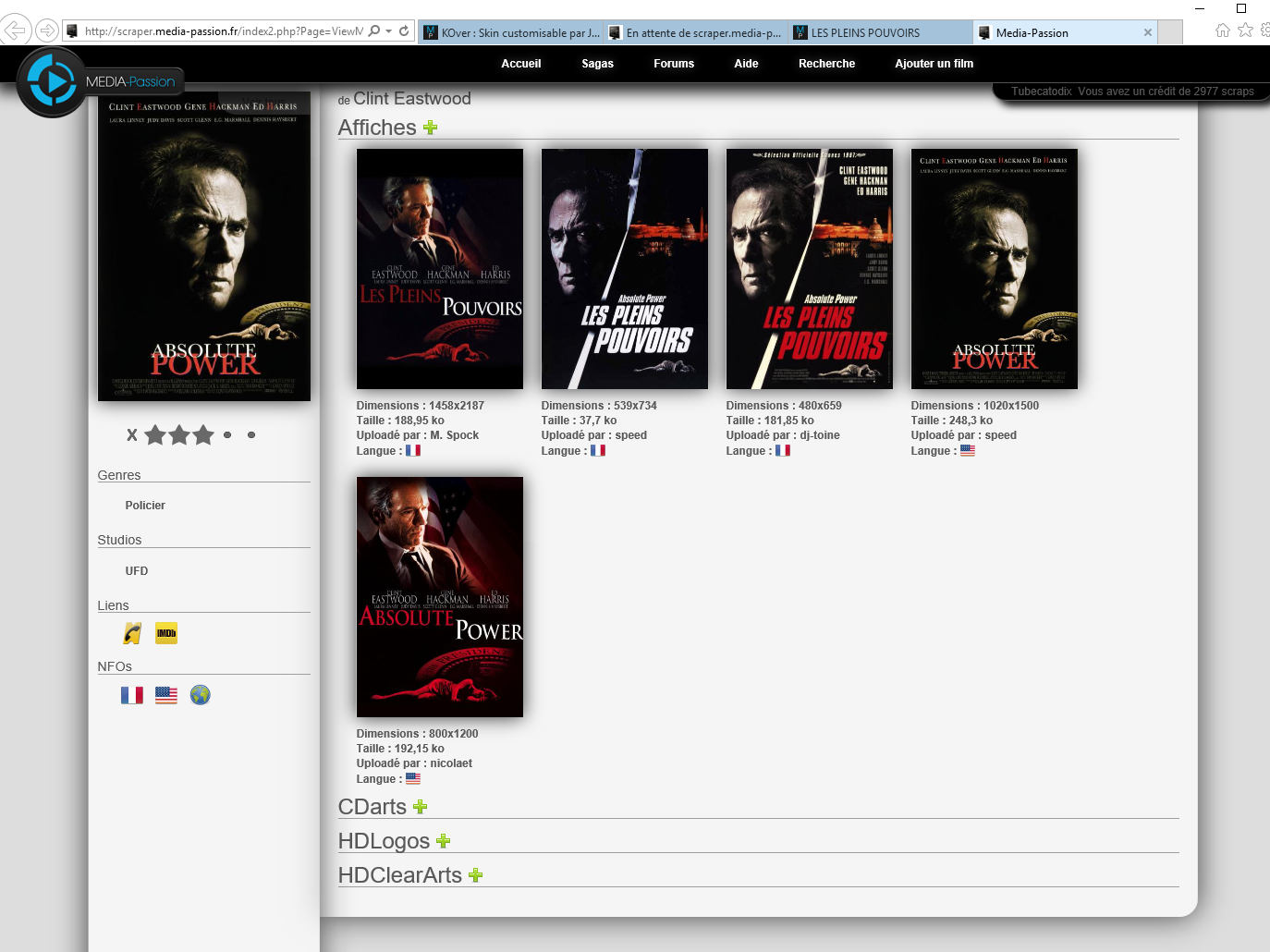This screenshot has height=952, width=1270.
Task: Set rating to the fifth dot
Action: tap(251, 434)
